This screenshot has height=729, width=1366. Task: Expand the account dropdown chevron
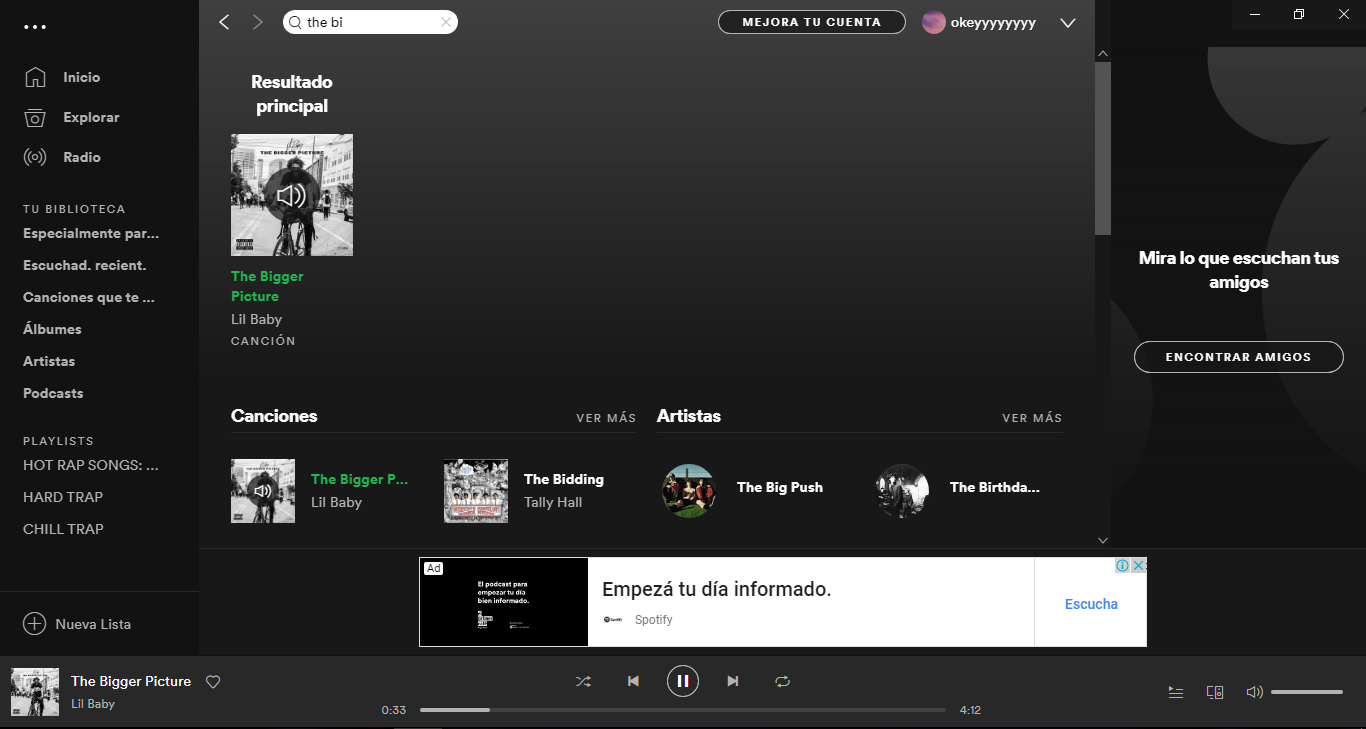pos(1067,23)
